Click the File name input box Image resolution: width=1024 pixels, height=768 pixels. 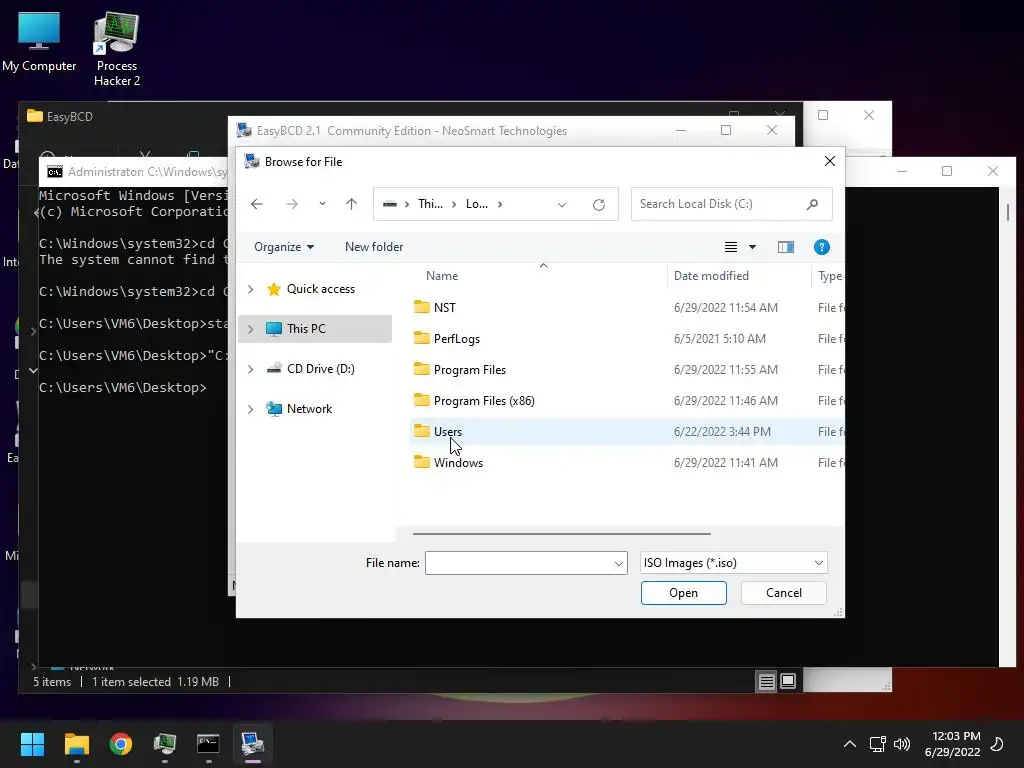tap(519, 563)
